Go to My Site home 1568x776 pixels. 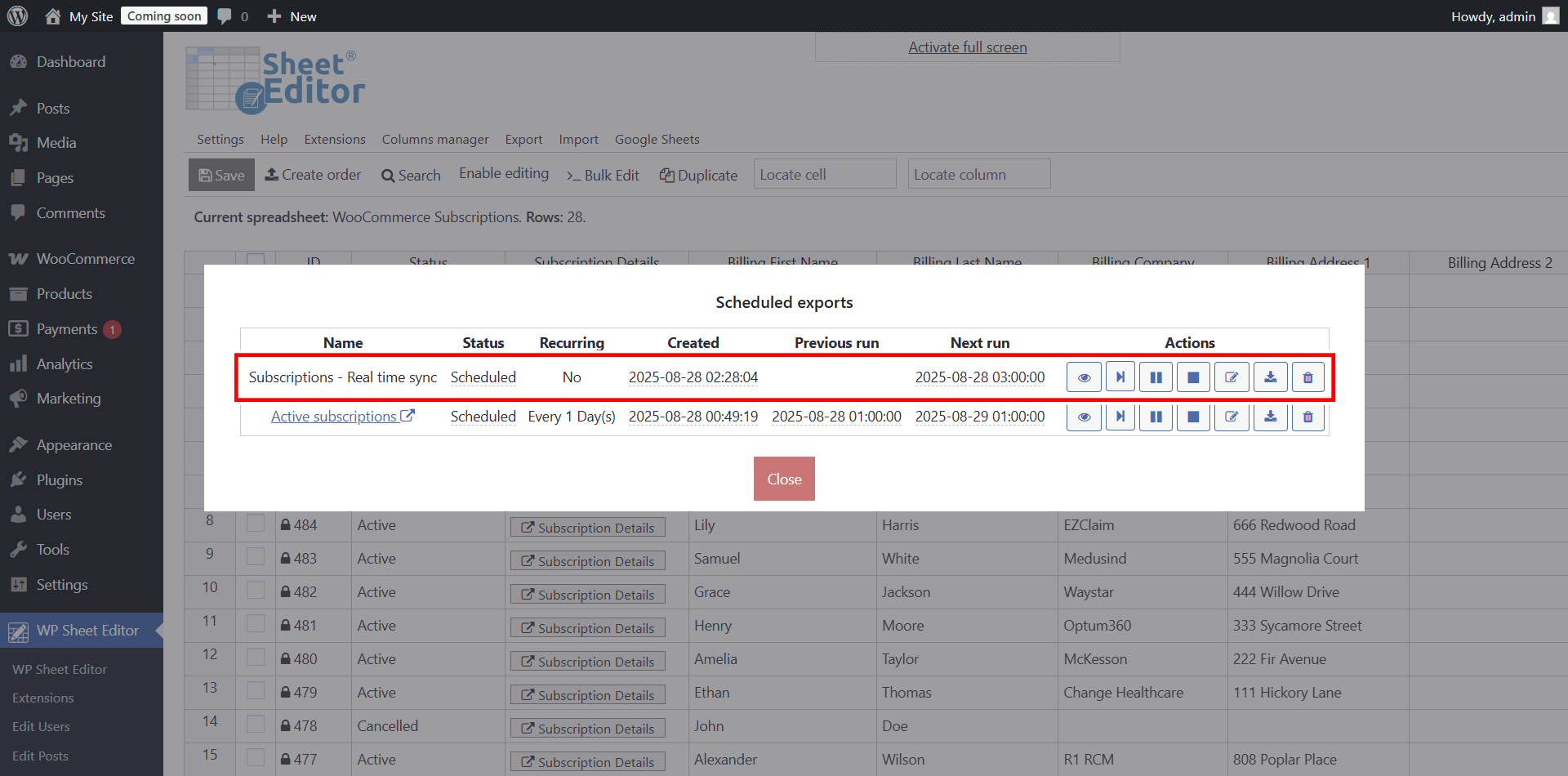pos(79,16)
